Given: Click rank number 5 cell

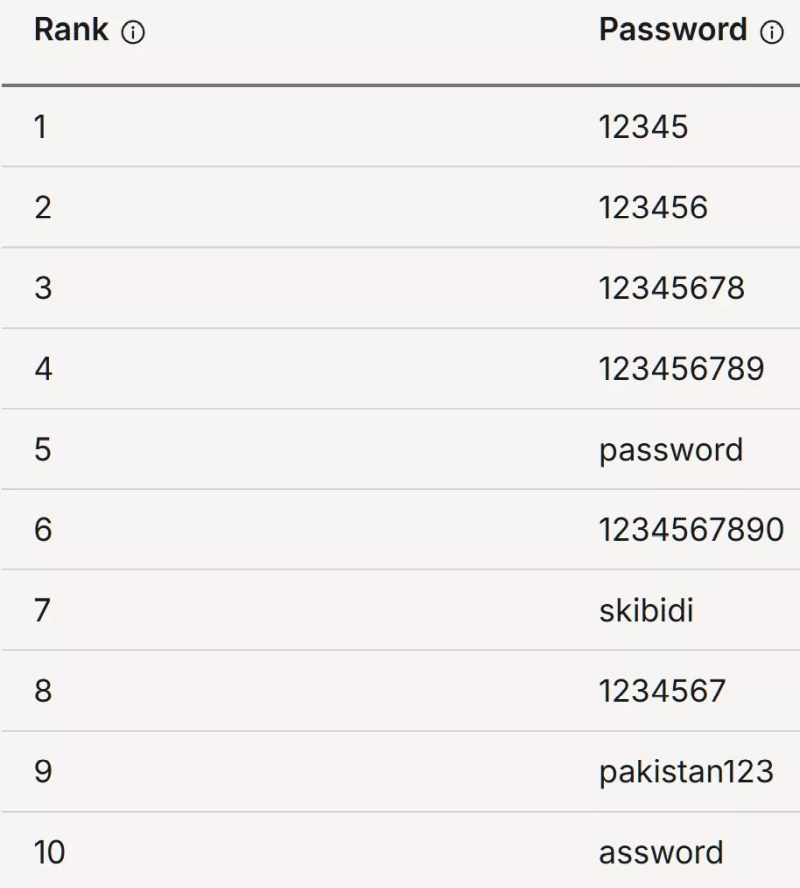Looking at the screenshot, I should tap(42, 450).
